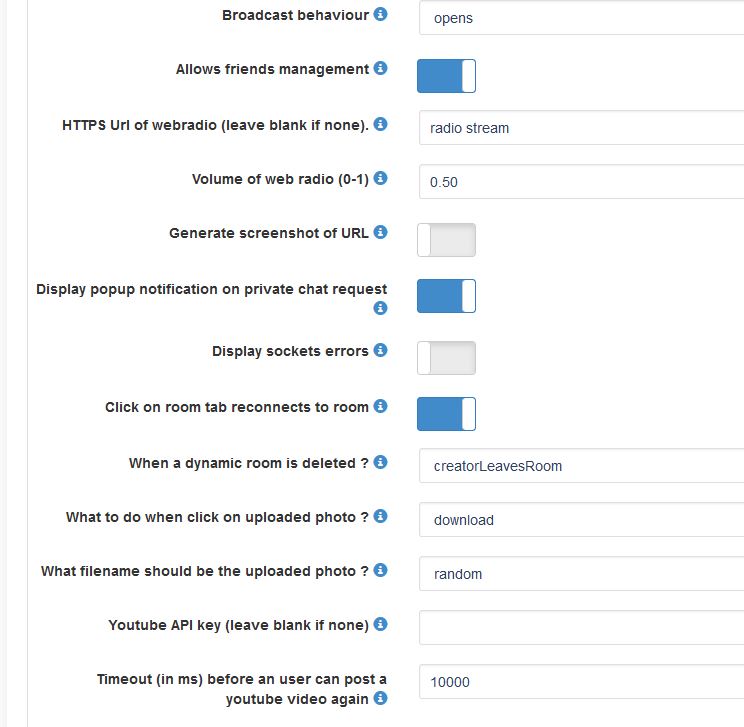
Task: Click the web radio volume field 0.50
Action: pos(580,182)
